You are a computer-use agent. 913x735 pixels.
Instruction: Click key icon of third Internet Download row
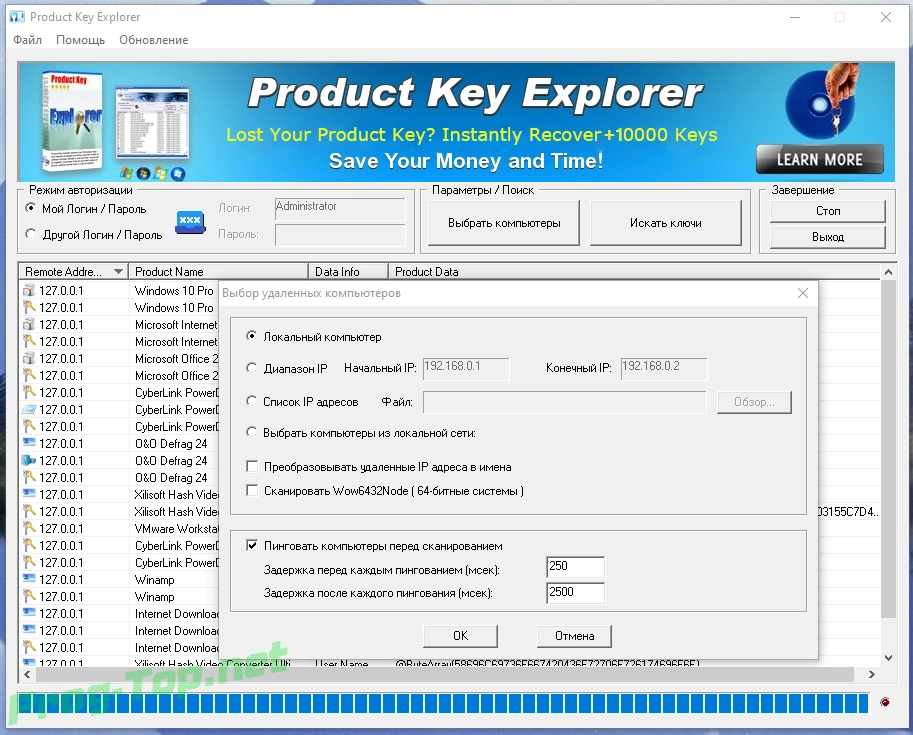click(x=29, y=647)
